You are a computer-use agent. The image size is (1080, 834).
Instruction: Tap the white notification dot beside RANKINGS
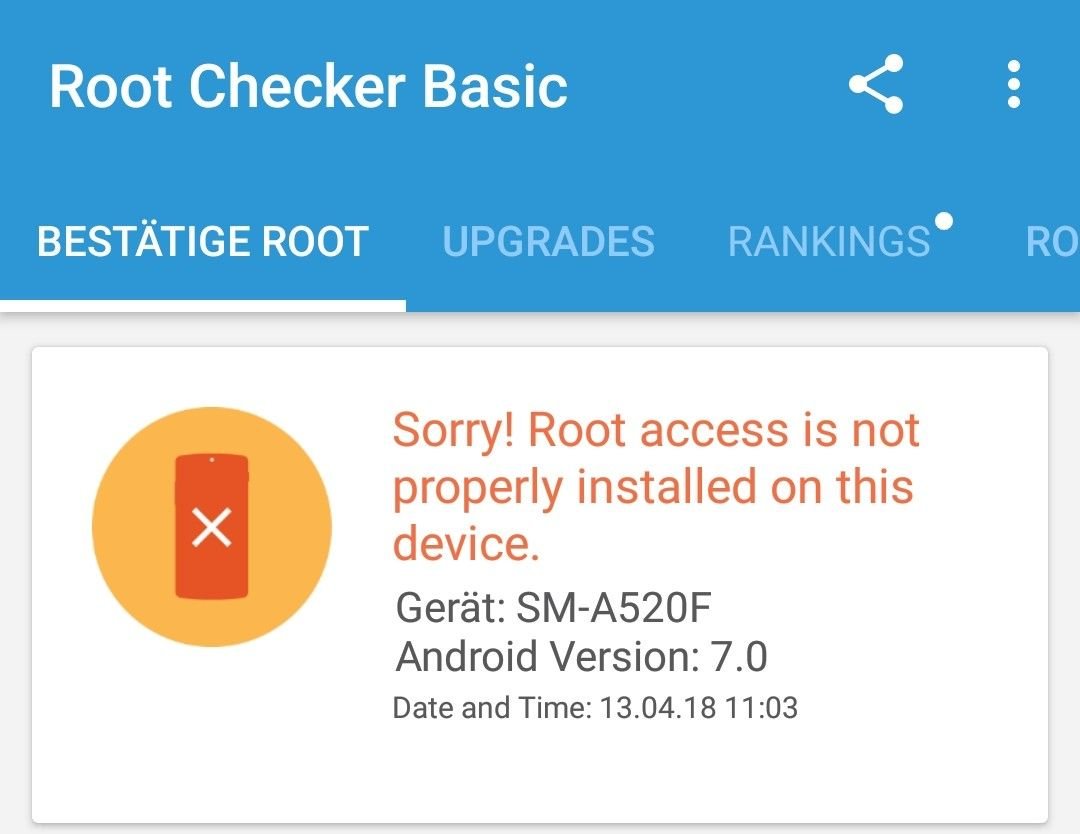(x=944, y=221)
